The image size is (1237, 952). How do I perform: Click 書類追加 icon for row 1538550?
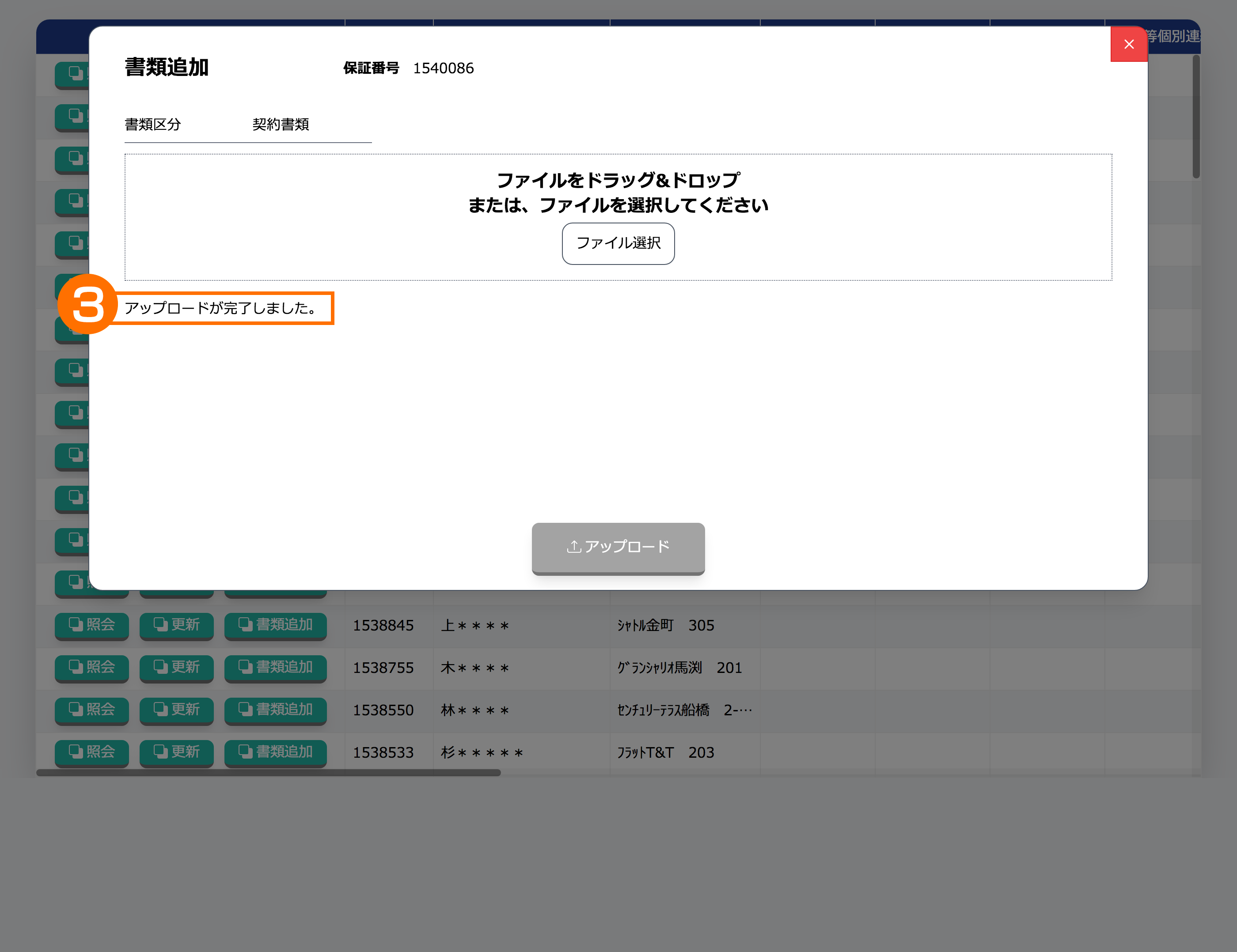(245, 709)
